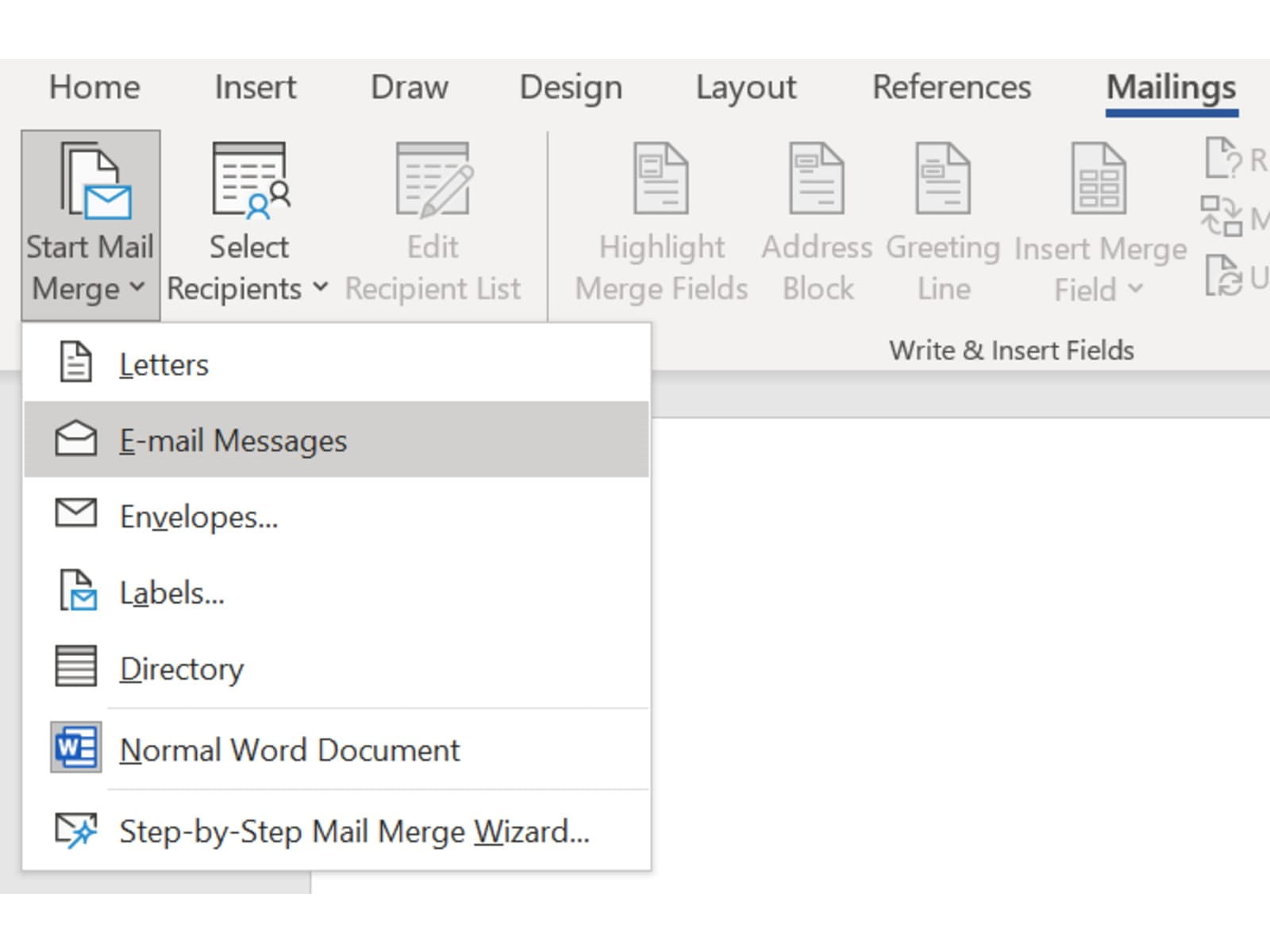Launch Step-by-Step Mail Merge Wizard
Image resolution: width=1270 pixels, height=952 pixels.
[x=353, y=831]
